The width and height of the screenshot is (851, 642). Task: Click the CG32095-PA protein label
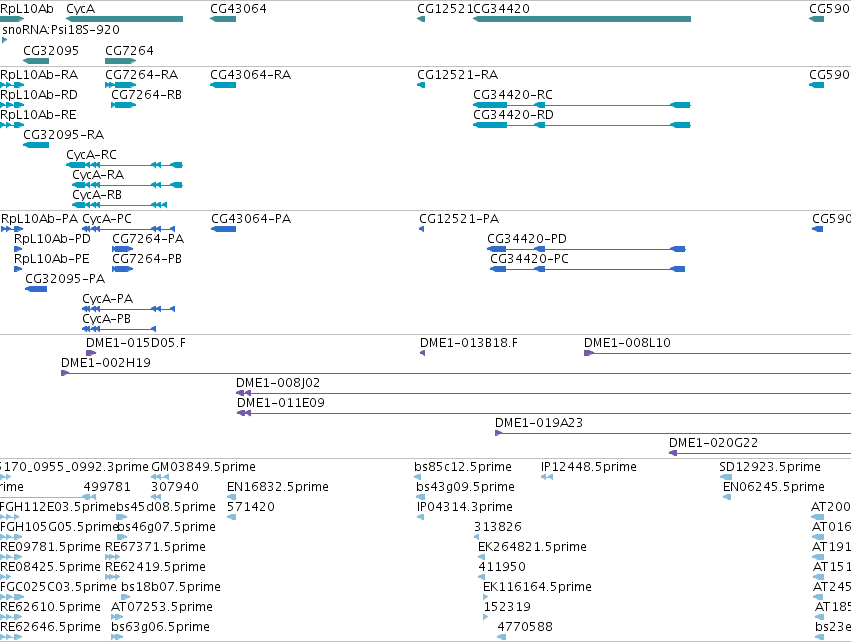pyautogui.click(x=65, y=279)
